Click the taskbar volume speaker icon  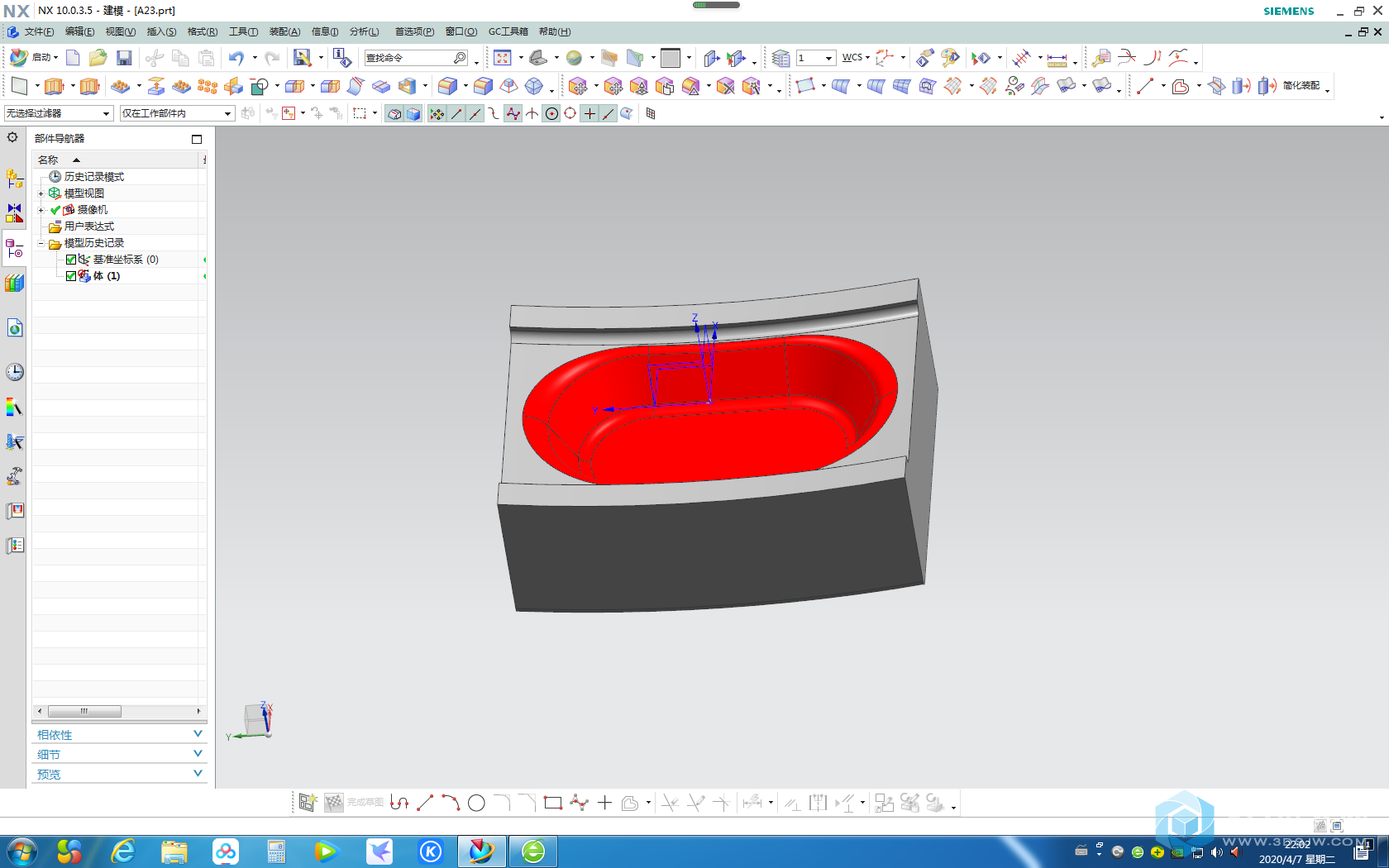pyautogui.click(x=1216, y=852)
